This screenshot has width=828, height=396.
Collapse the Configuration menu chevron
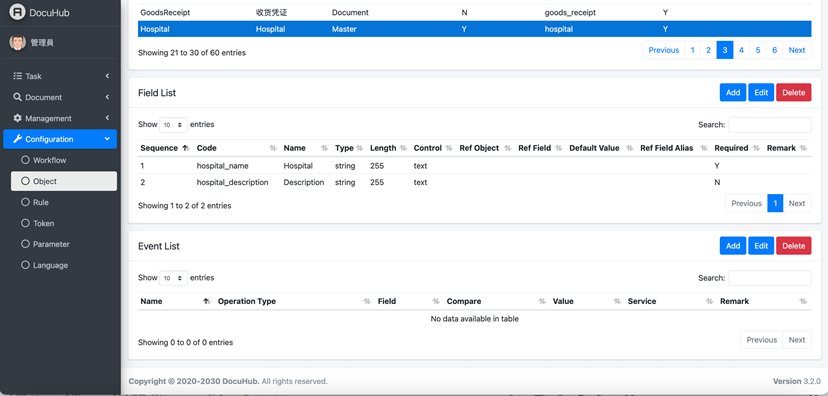pos(107,139)
